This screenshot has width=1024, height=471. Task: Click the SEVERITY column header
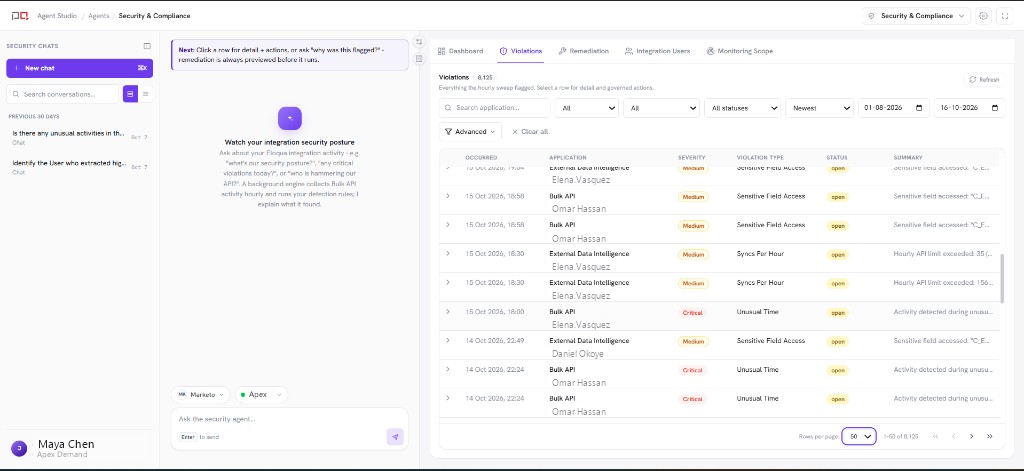tap(692, 157)
